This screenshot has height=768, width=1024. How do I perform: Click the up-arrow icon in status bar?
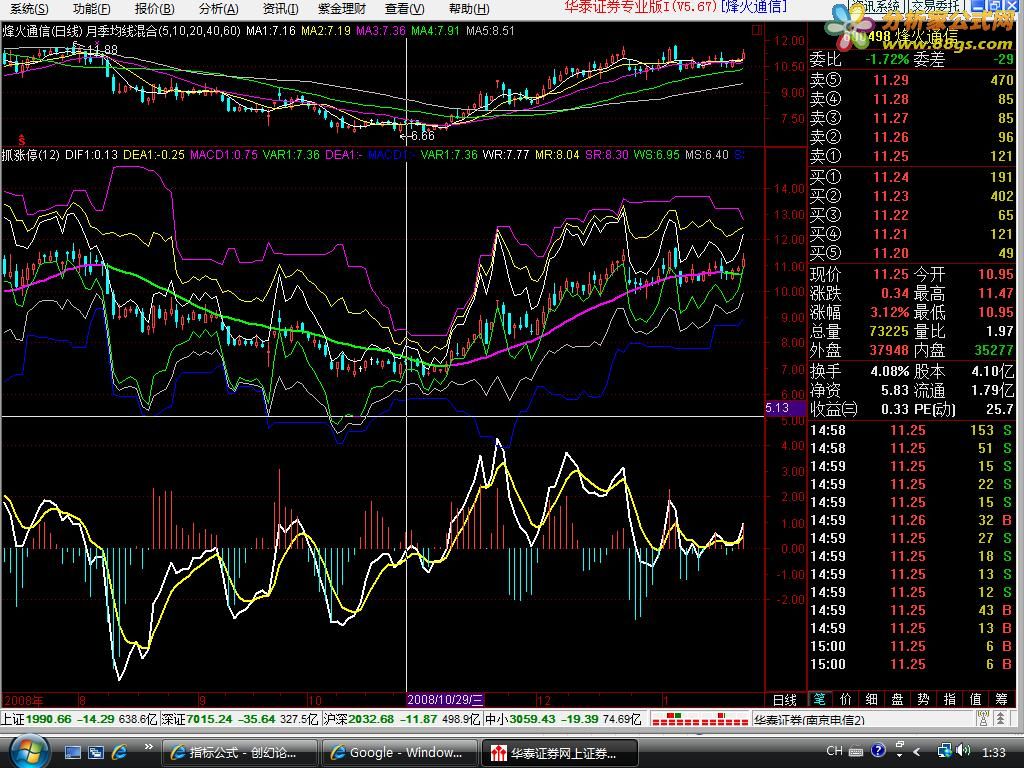click(1000, 719)
